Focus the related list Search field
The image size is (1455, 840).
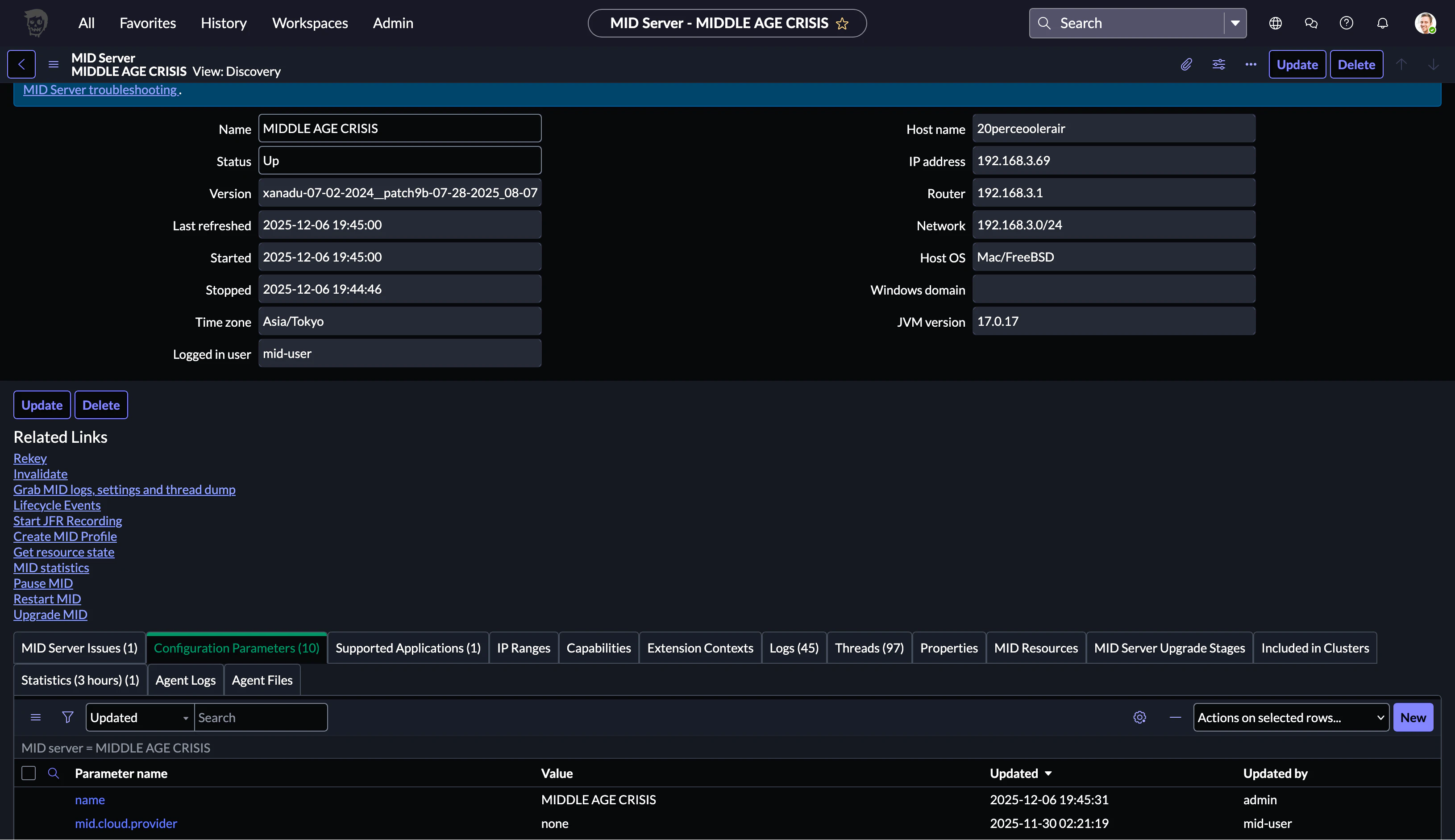tap(261, 717)
